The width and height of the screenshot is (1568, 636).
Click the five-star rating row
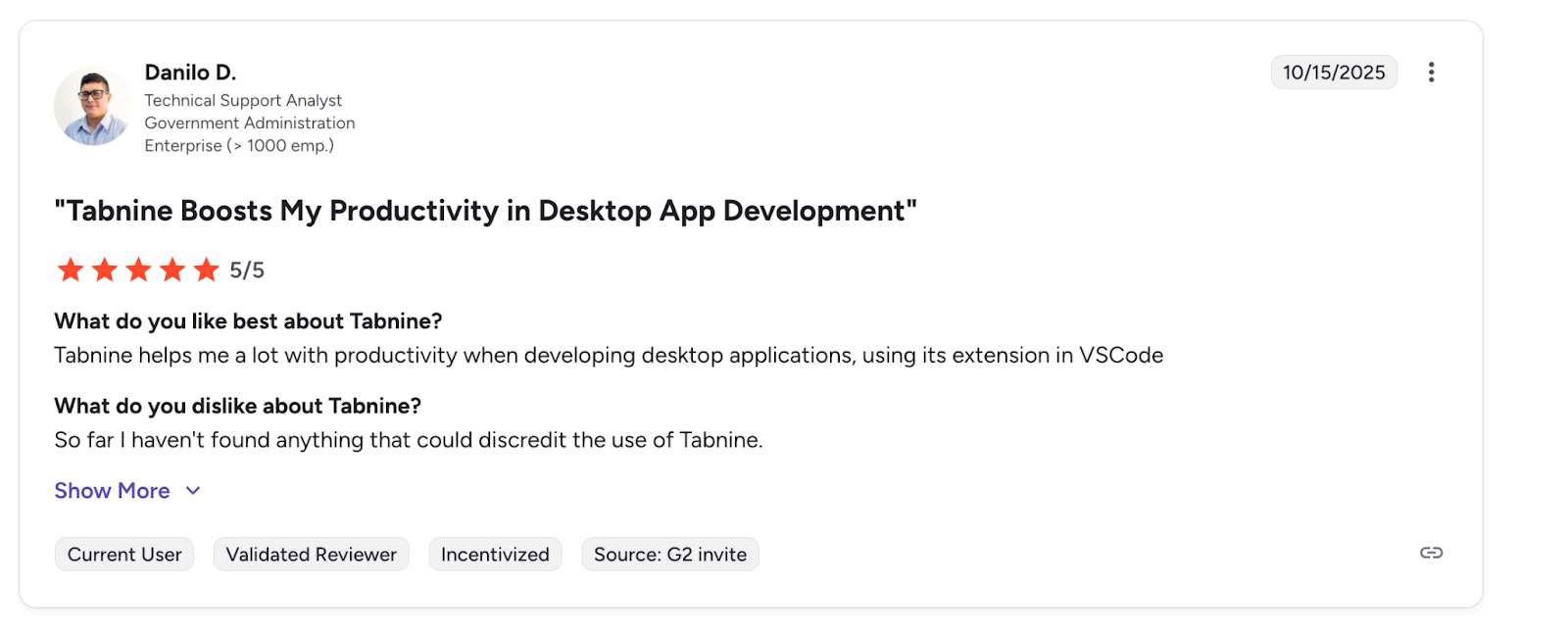pos(138,269)
